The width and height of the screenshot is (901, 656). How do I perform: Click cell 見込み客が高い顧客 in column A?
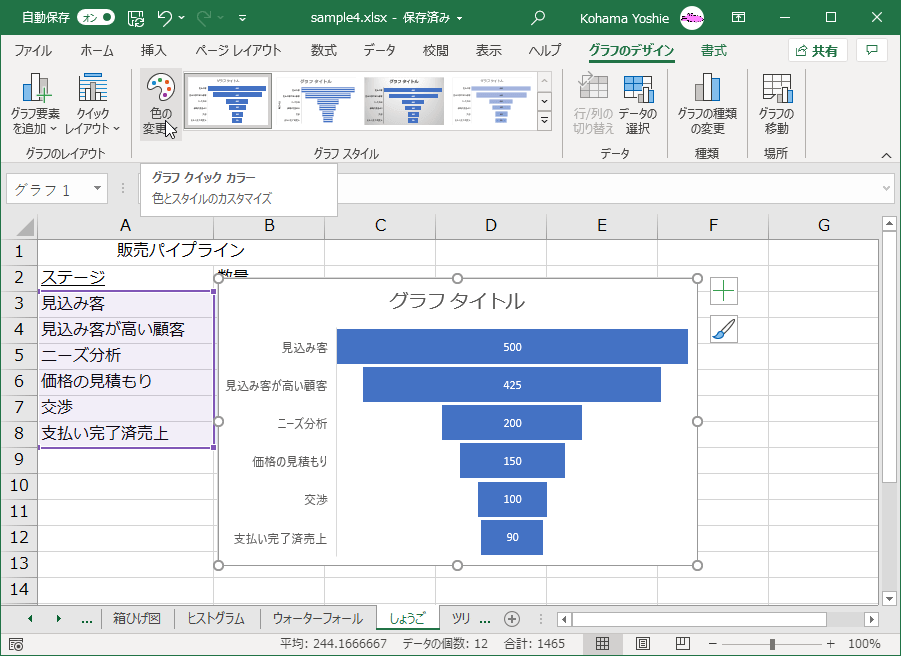125,330
